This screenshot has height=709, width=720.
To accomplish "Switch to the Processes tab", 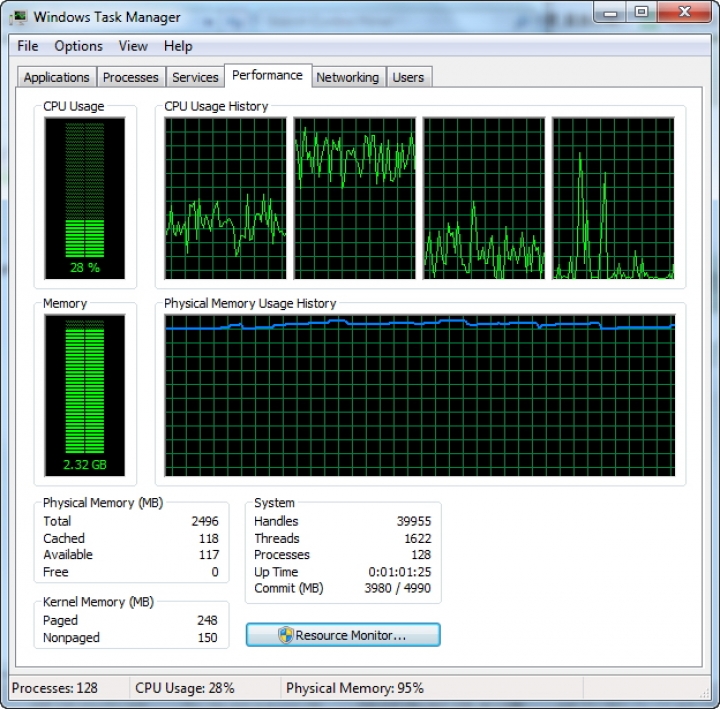I will pos(131,77).
